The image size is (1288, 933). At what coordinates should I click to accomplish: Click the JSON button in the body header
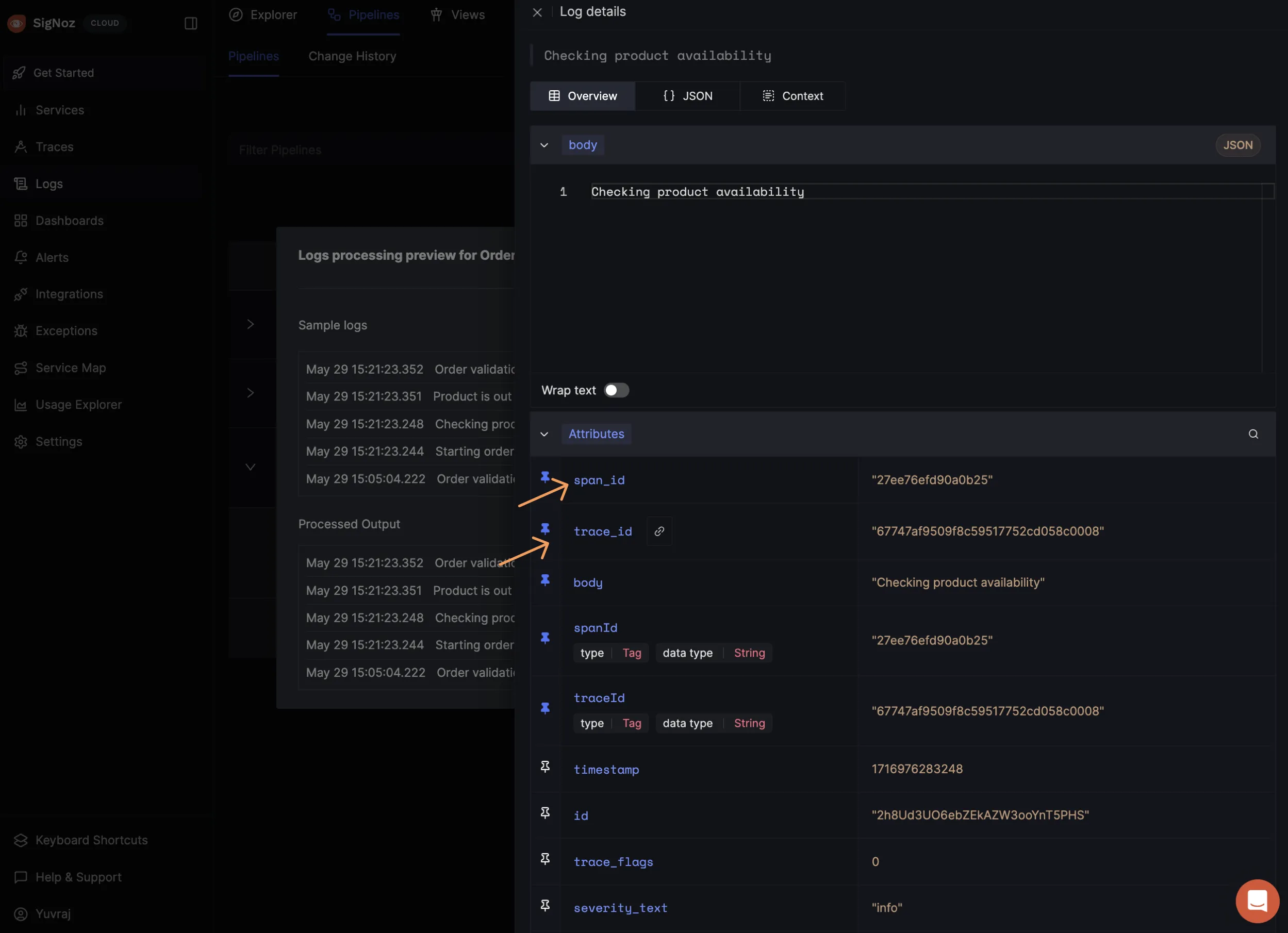point(1237,145)
